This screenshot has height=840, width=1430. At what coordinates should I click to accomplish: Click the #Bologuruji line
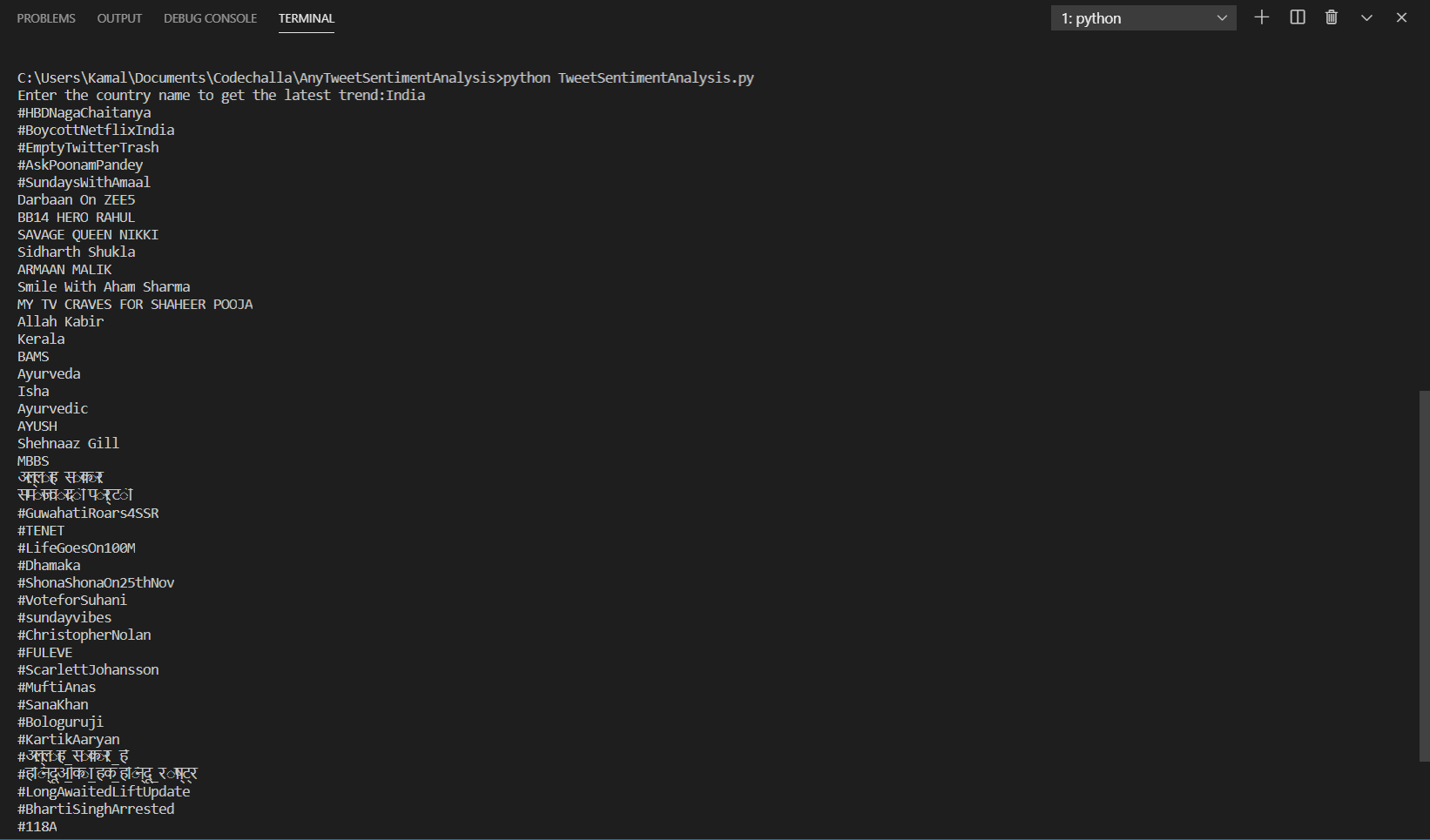pos(61,722)
